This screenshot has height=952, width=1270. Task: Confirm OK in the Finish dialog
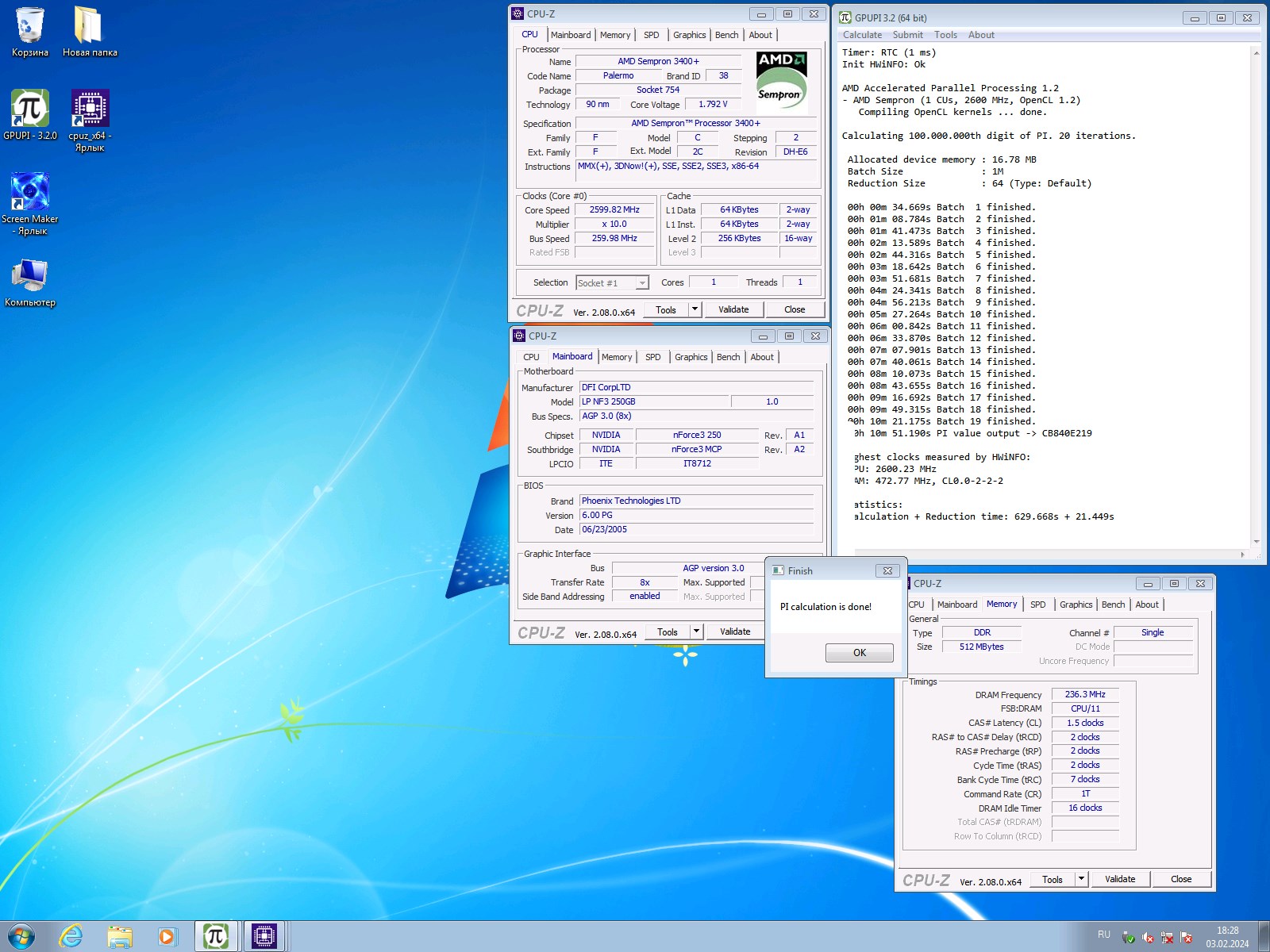(860, 653)
